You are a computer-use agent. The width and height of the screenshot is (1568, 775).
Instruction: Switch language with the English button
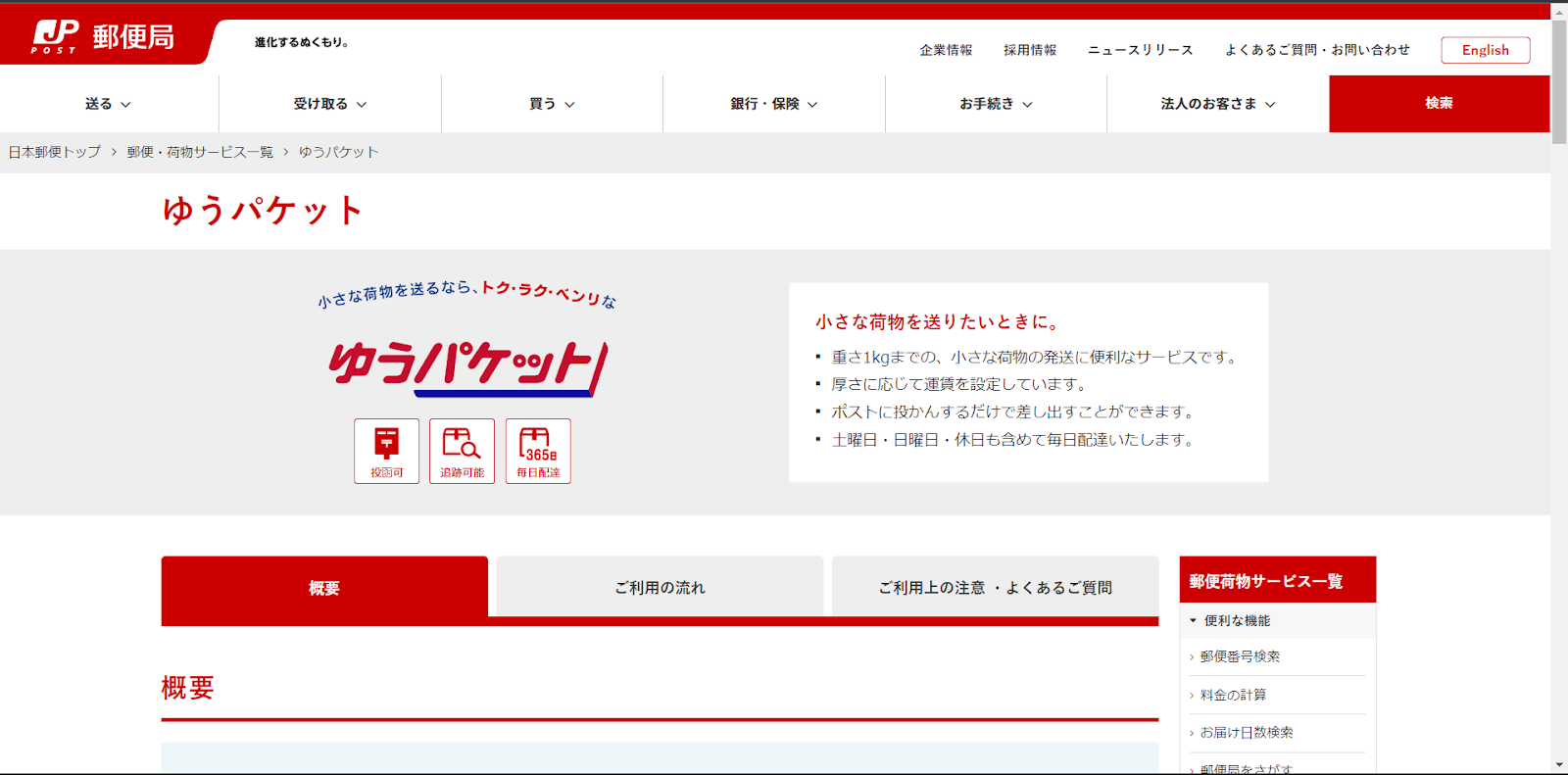click(x=1486, y=50)
